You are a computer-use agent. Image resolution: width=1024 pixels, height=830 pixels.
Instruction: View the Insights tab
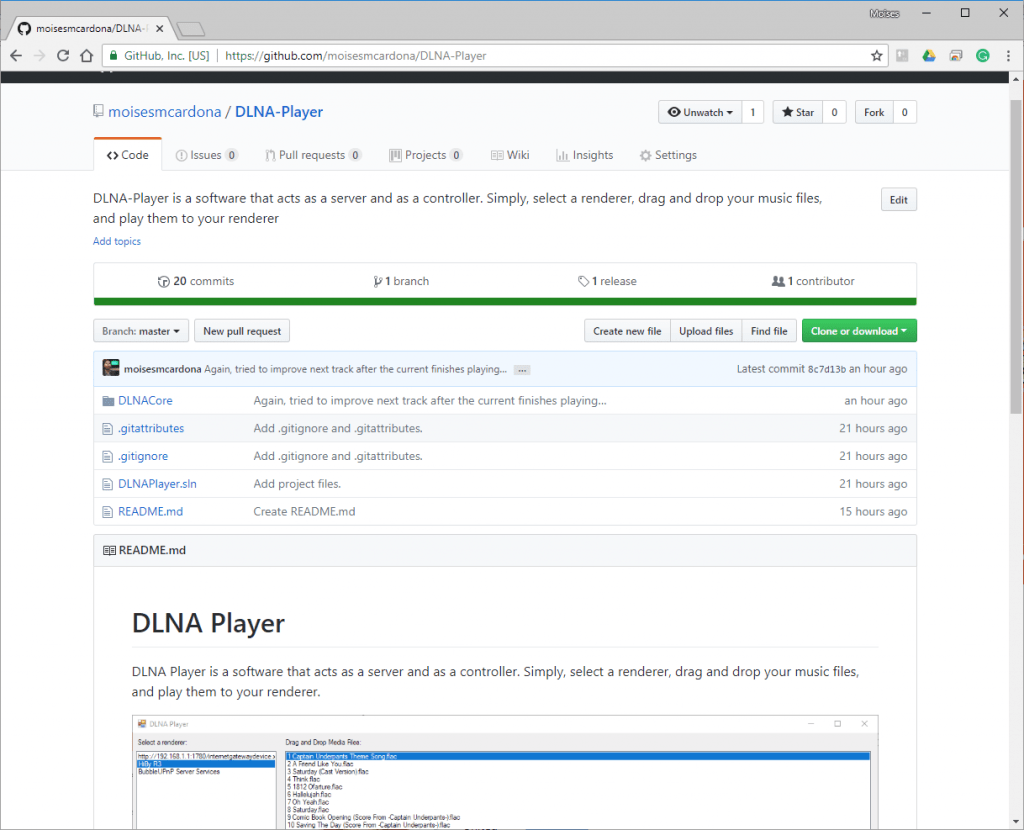click(x=584, y=155)
